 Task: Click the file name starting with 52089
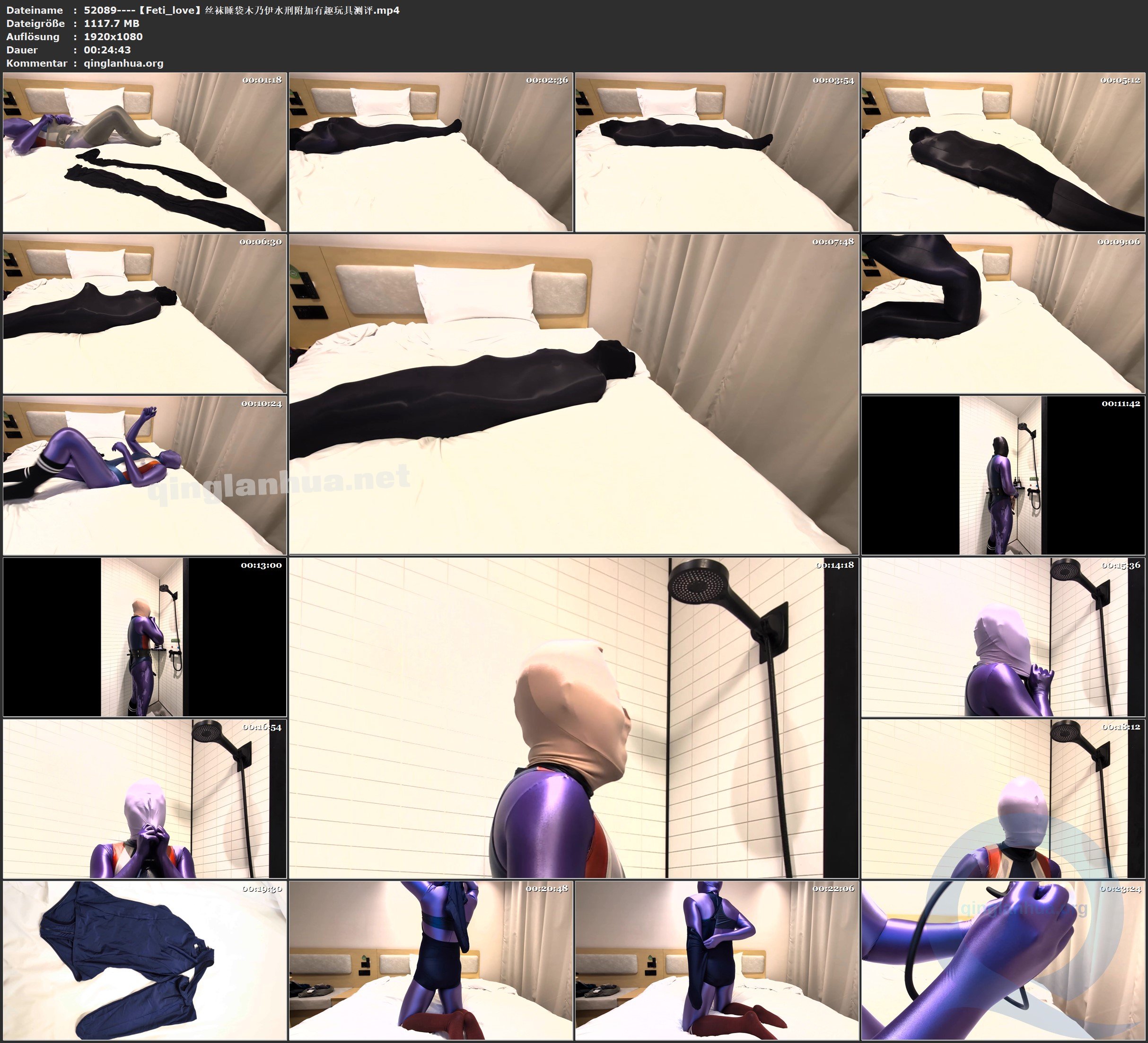(241, 10)
